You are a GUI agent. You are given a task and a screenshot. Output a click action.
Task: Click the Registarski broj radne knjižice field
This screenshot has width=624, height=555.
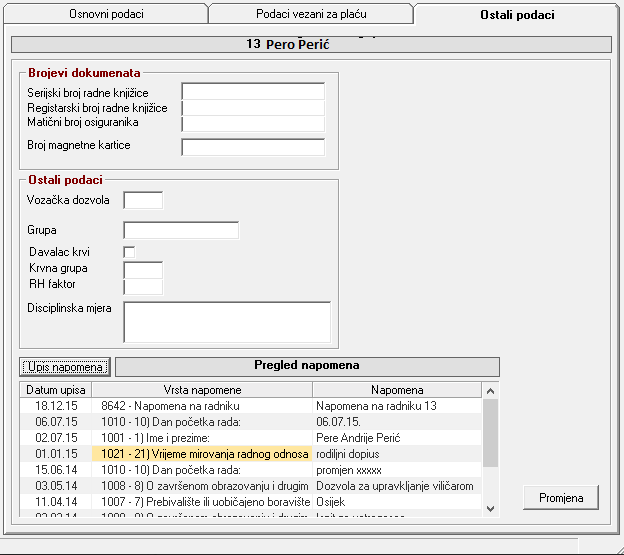point(253,108)
